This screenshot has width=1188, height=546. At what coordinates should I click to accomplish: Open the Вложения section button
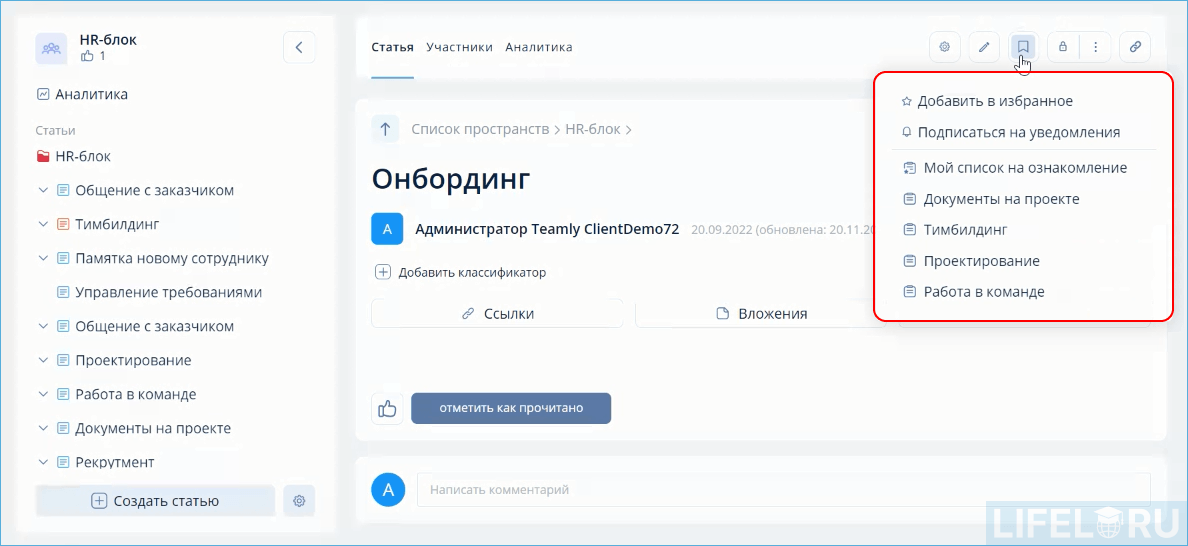coord(761,314)
